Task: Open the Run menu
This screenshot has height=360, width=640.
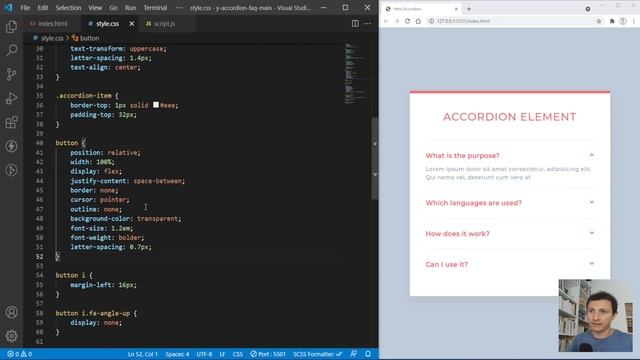Action: 130,7
